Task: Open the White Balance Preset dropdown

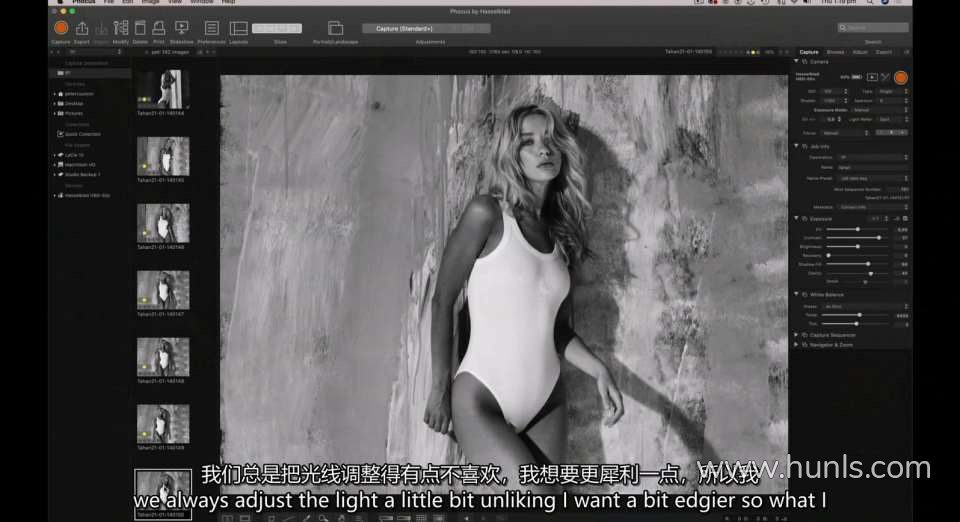Action: [866, 306]
